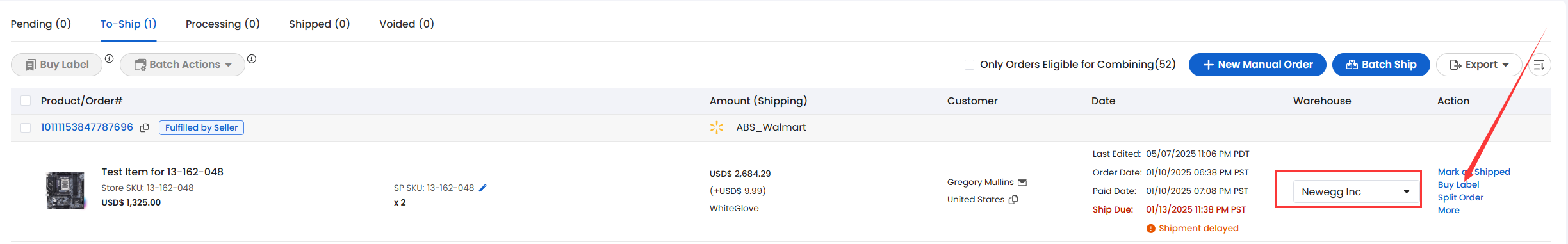1568x244 pixels.
Task: Open info icon beside Buy Label
Action: [110, 59]
